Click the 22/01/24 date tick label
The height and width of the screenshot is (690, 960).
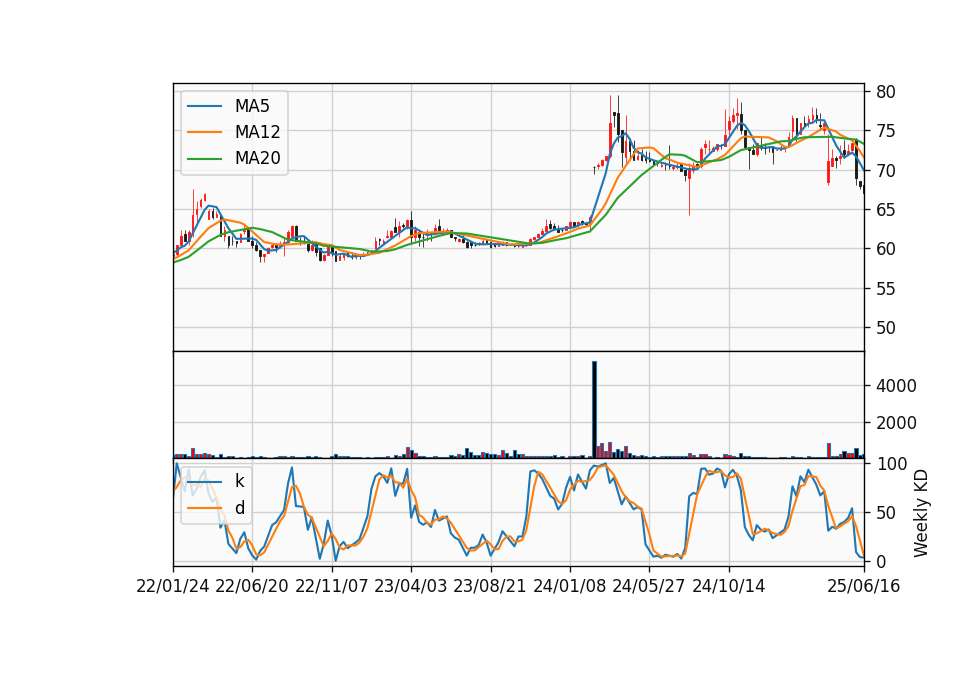(x=173, y=587)
